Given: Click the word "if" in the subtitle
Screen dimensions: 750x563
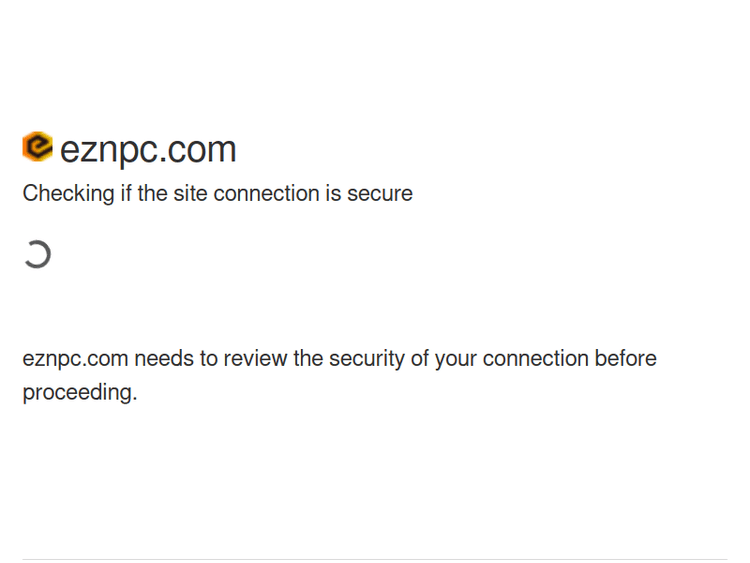Looking at the screenshot, I should (126, 193).
